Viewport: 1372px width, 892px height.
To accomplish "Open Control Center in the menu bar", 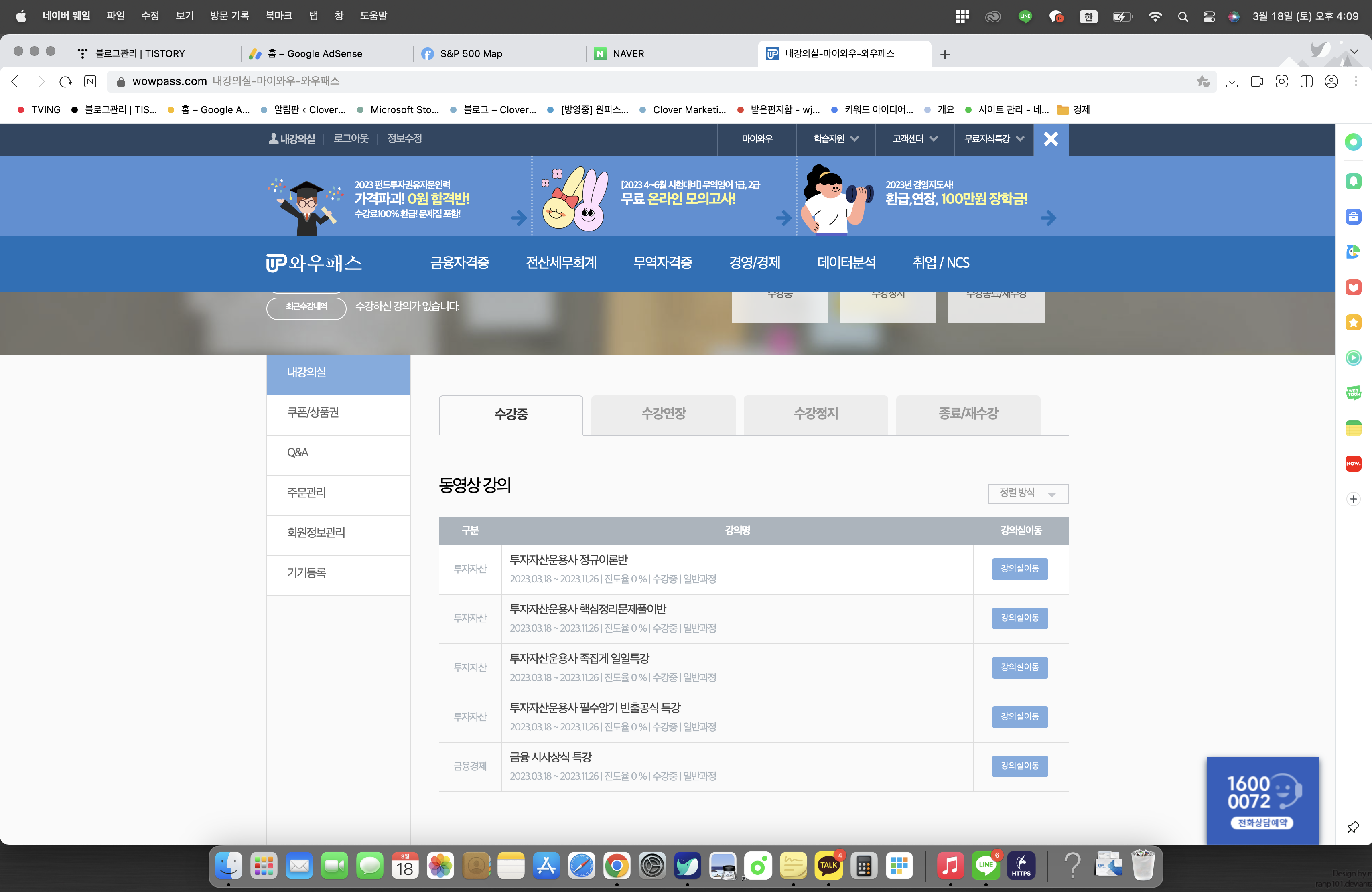I will pyautogui.click(x=1209, y=17).
